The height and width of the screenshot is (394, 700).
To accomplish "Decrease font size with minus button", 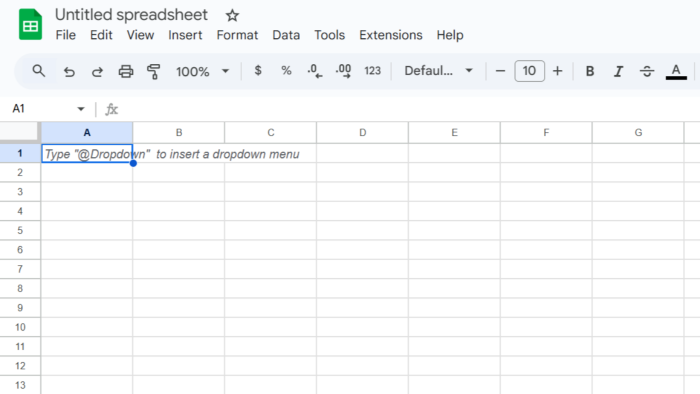I will point(500,71).
